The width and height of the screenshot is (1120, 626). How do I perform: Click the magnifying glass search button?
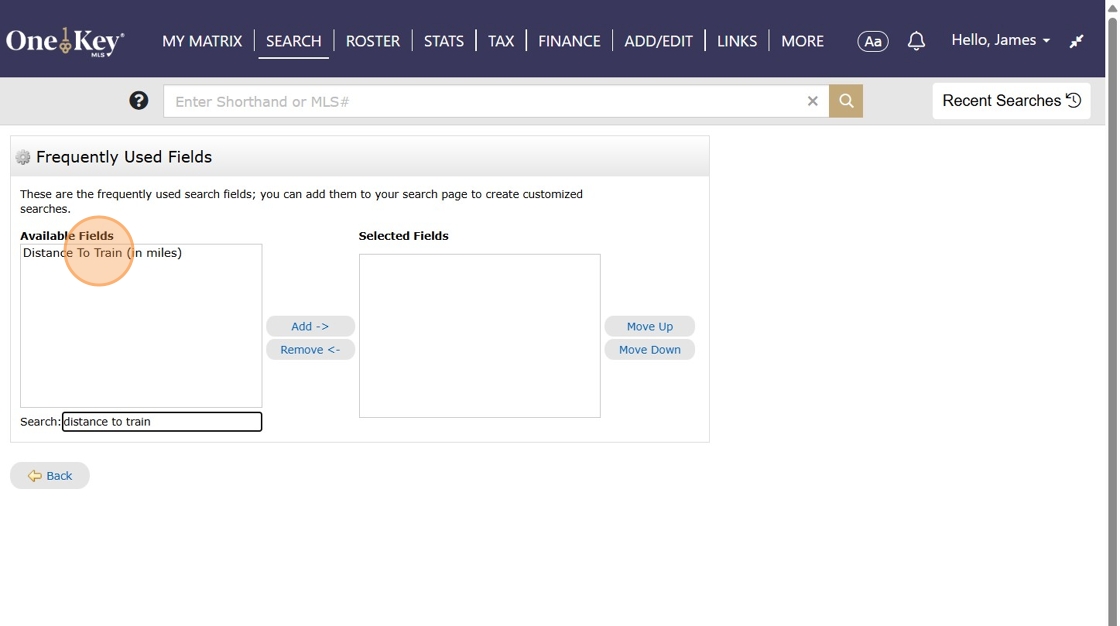coord(846,101)
